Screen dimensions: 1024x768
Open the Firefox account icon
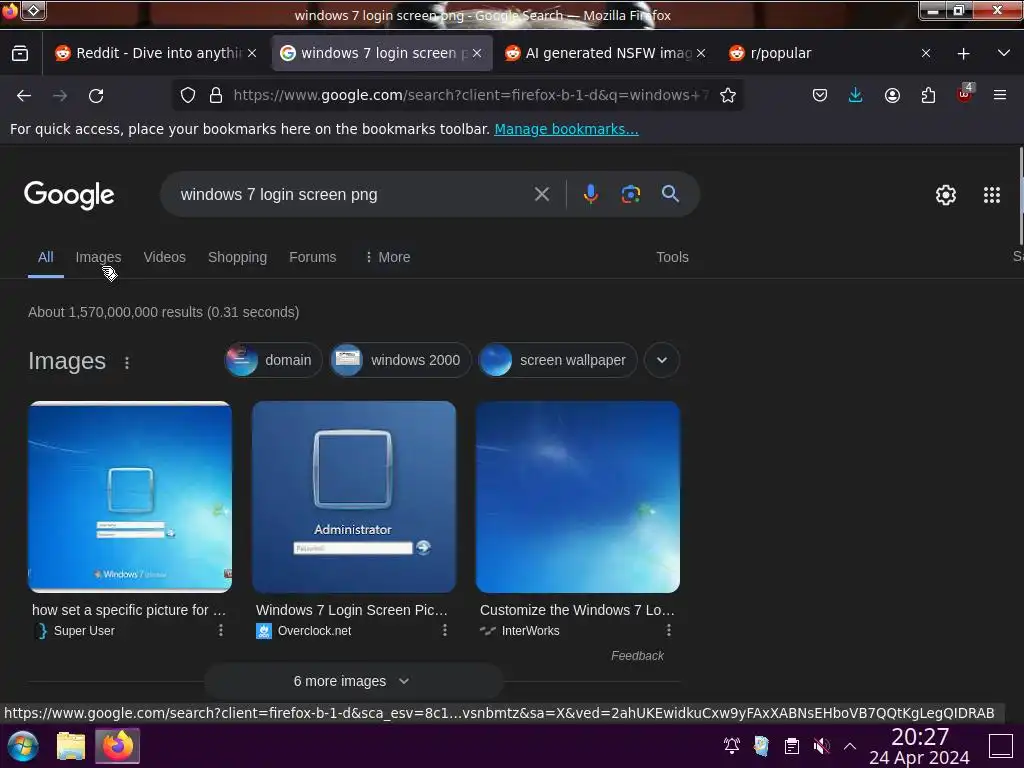(x=892, y=95)
